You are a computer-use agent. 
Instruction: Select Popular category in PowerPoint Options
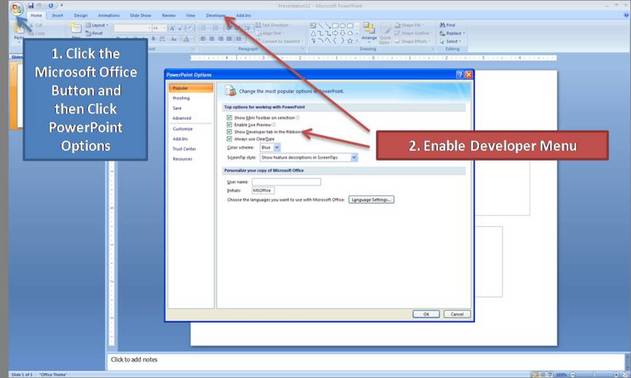pyautogui.click(x=191, y=88)
